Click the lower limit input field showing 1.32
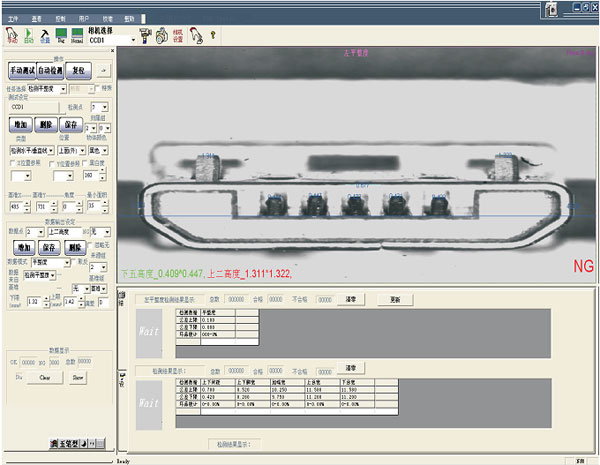The height and width of the screenshot is (465, 600). [32, 300]
